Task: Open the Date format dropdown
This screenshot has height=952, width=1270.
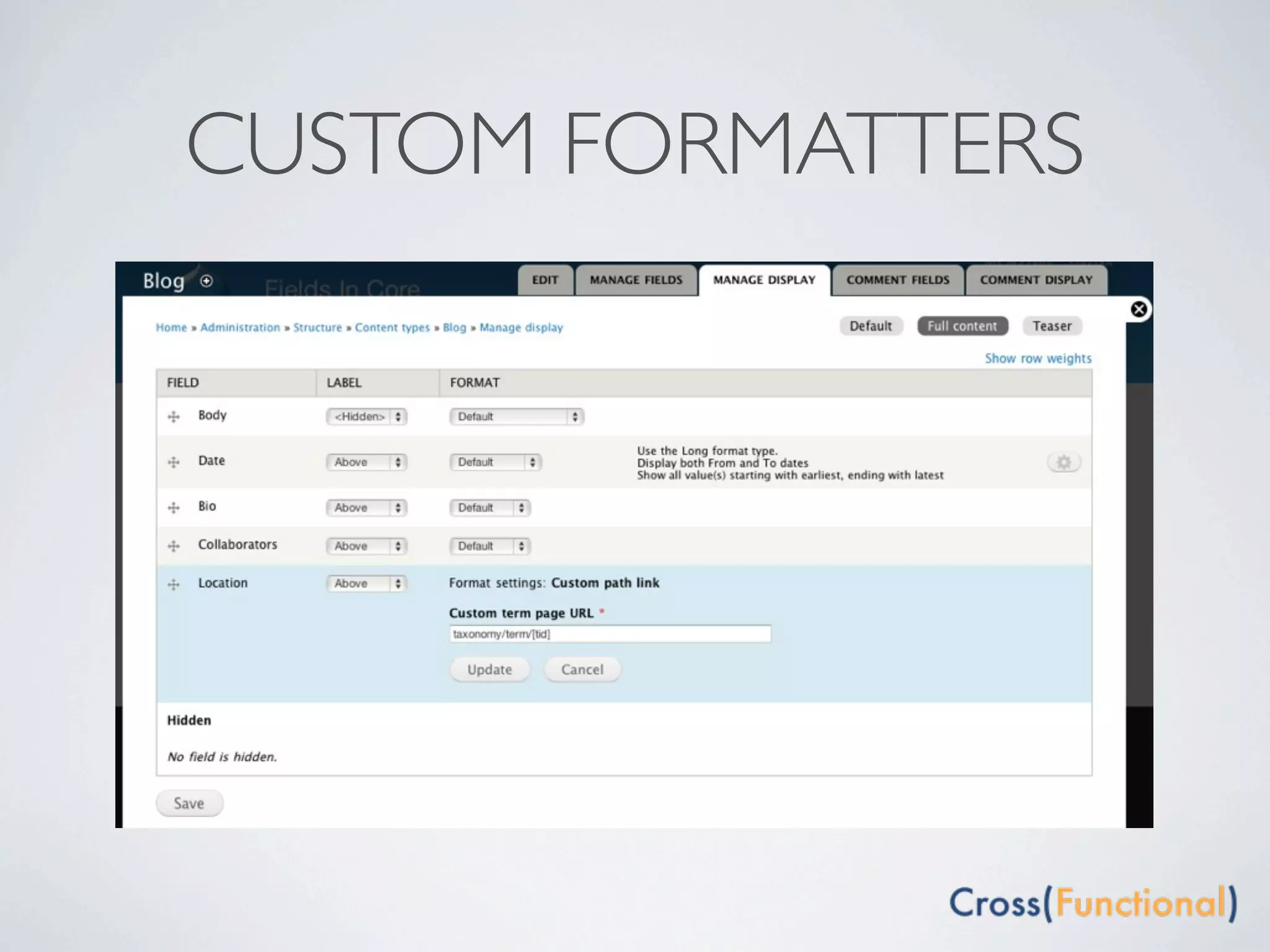Action: (495, 462)
